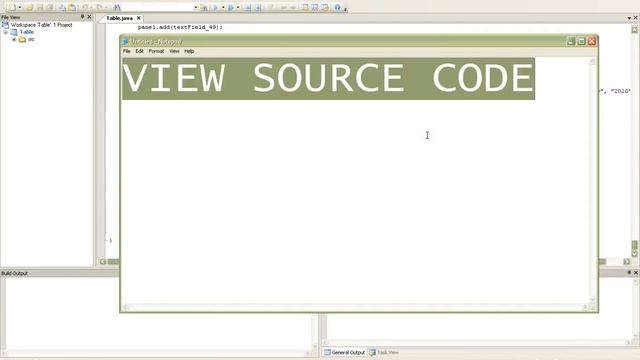Image resolution: width=640 pixels, height=360 pixels.
Task: Click the Help question mark toolbar icon
Action: point(338,7)
